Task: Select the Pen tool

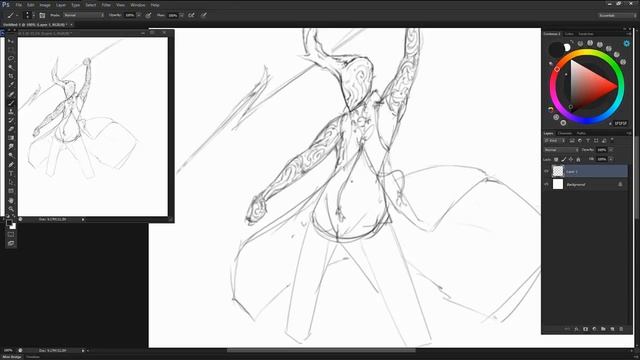Action: (x=11, y=164)
